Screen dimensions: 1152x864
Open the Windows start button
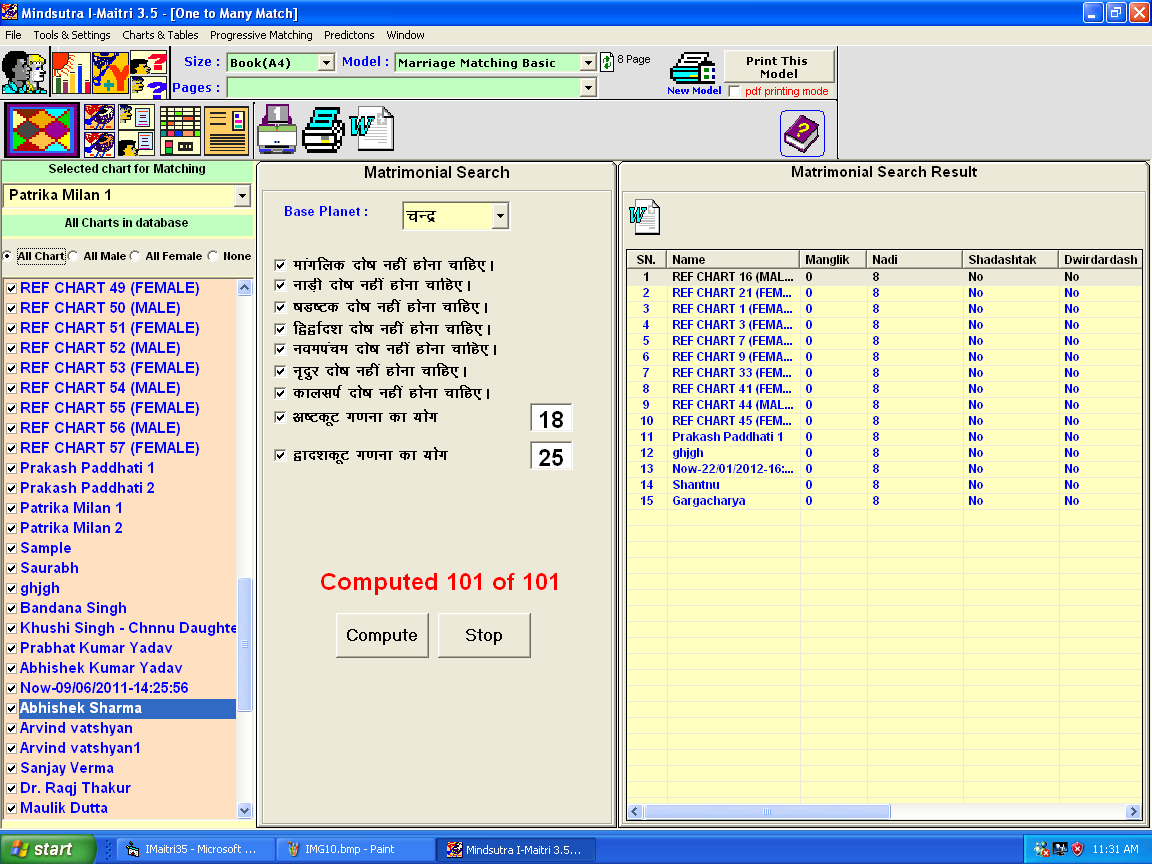pyautogui.click(x=48, y=849)
